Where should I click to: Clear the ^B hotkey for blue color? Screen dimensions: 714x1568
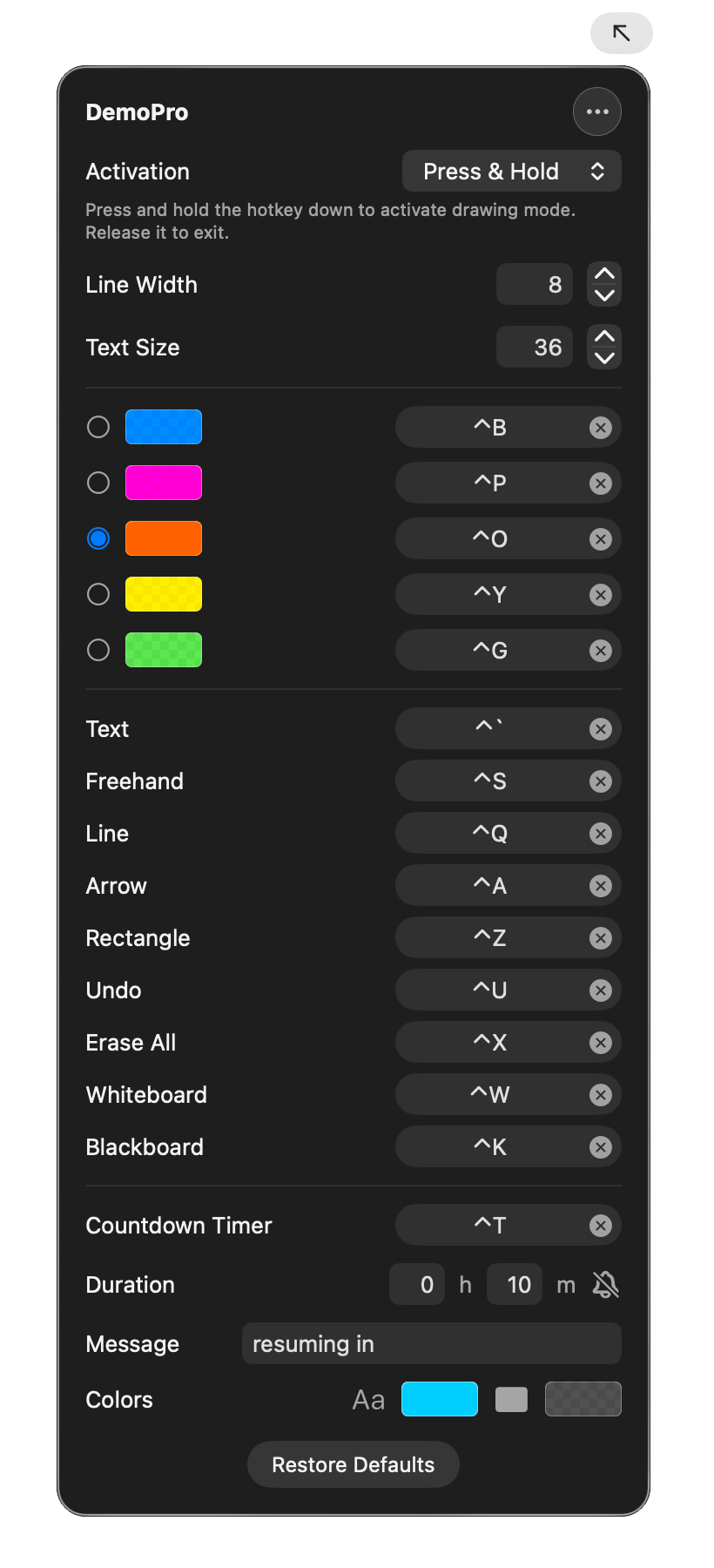601,427
